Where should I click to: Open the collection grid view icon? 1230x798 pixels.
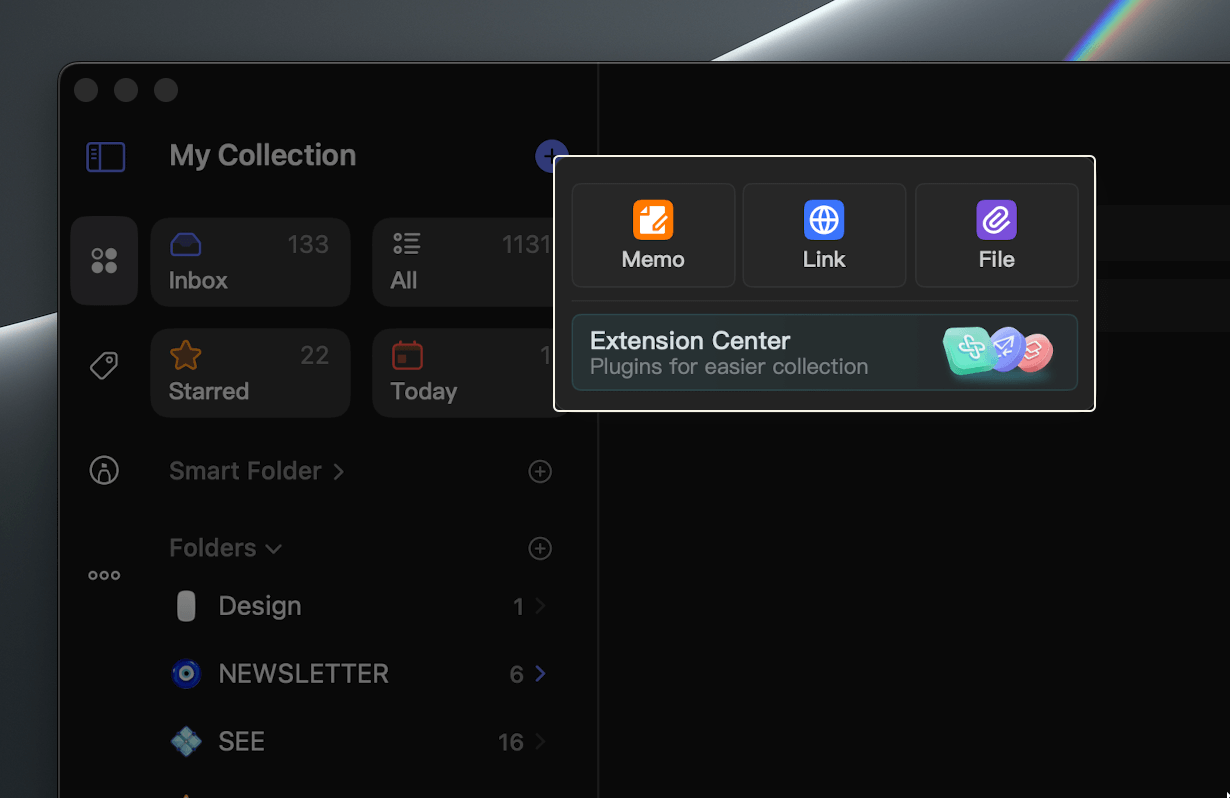click(x=104, y=261)
